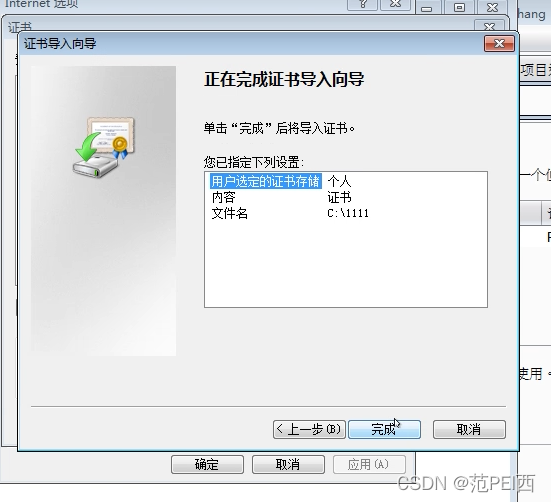Close the 证书 dialog behind the wizard

489,26
